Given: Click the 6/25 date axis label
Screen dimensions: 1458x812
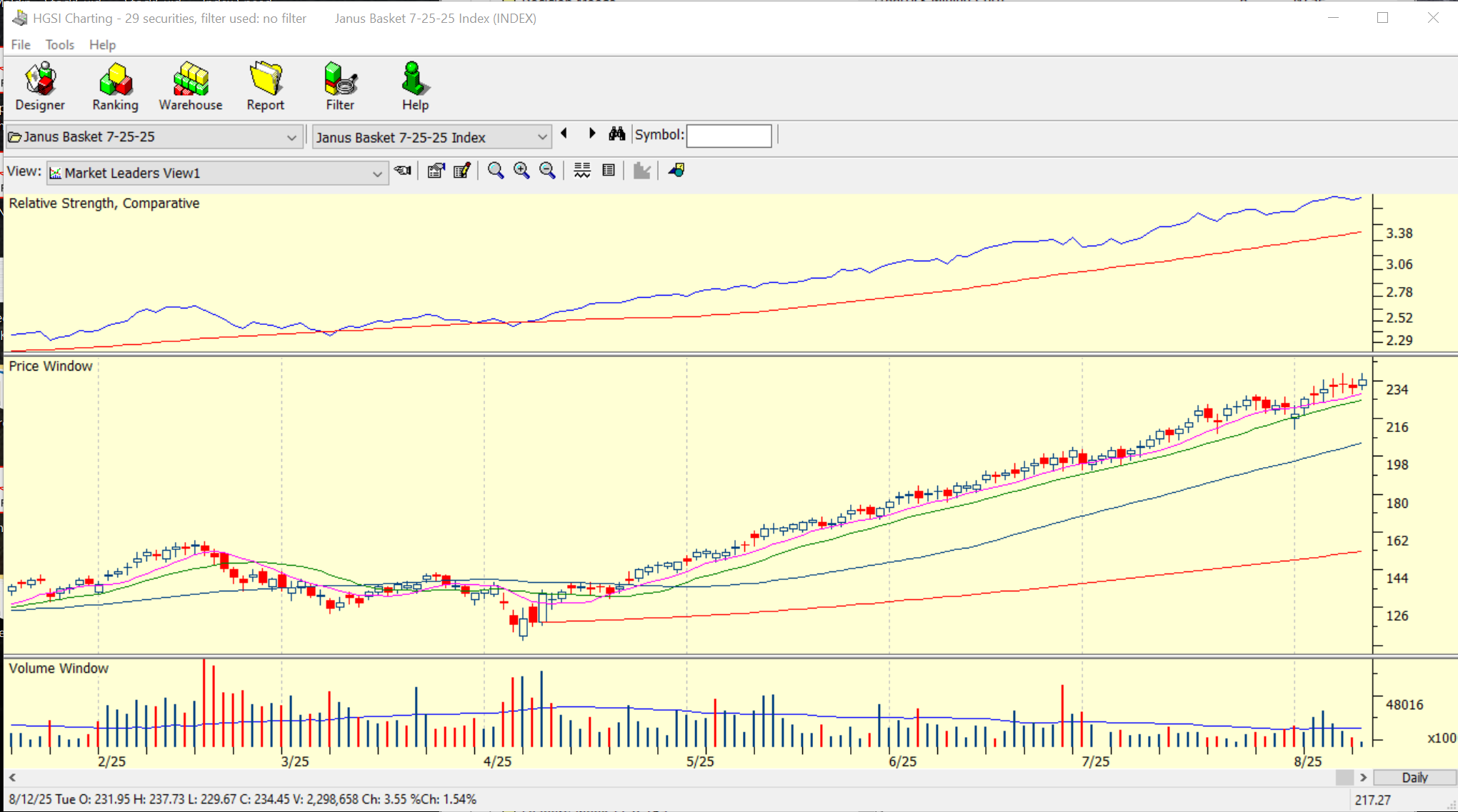Looking at the screenshot, I should tap(902, 761).
